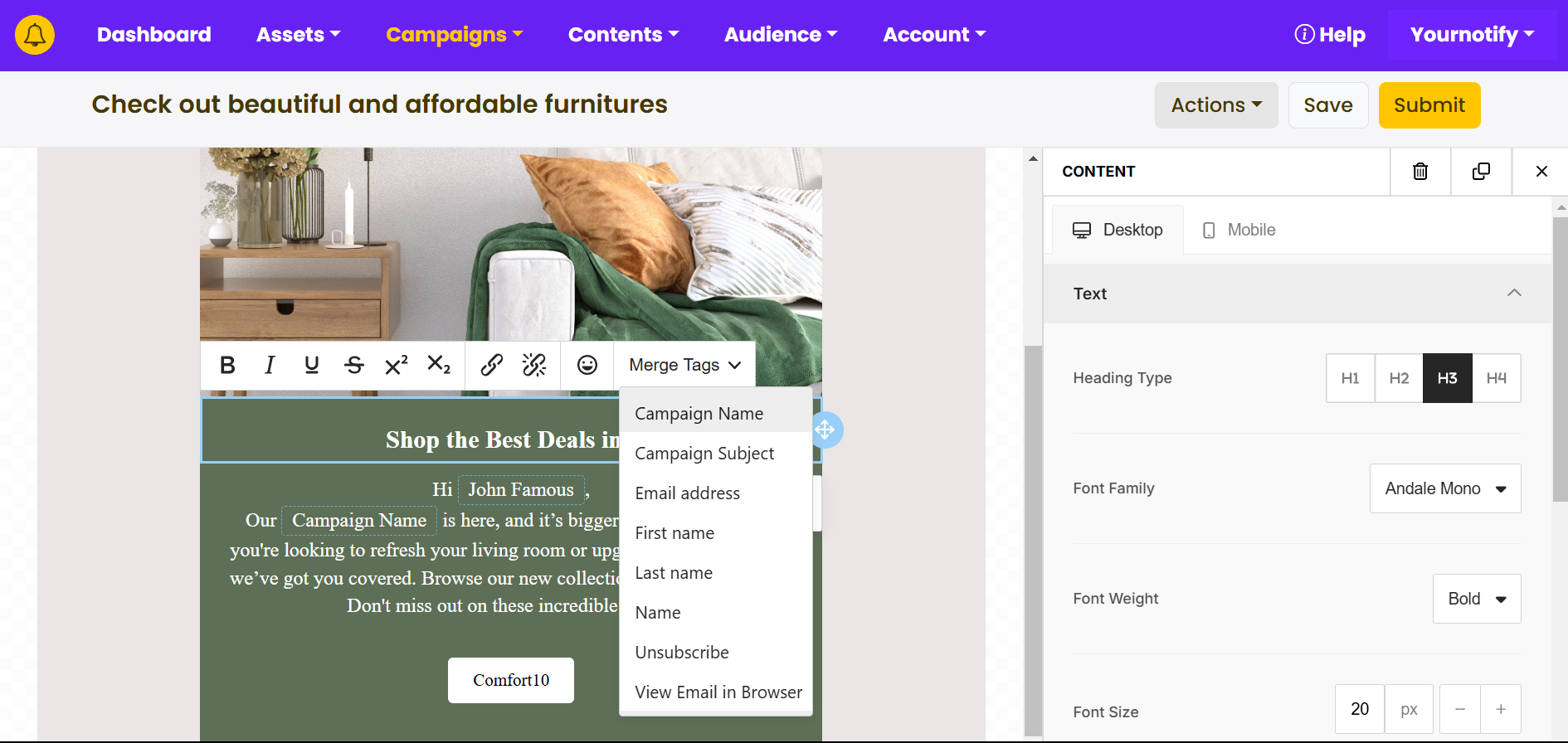The image size is (1568, 743).
Task: Switch to the Mobile tab
Action: pos(1239,230)
